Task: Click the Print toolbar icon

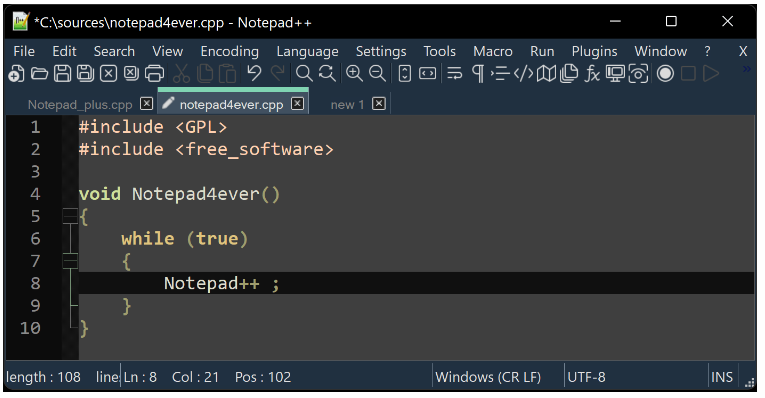Action: pyautogui.click(x=155, y=74)
